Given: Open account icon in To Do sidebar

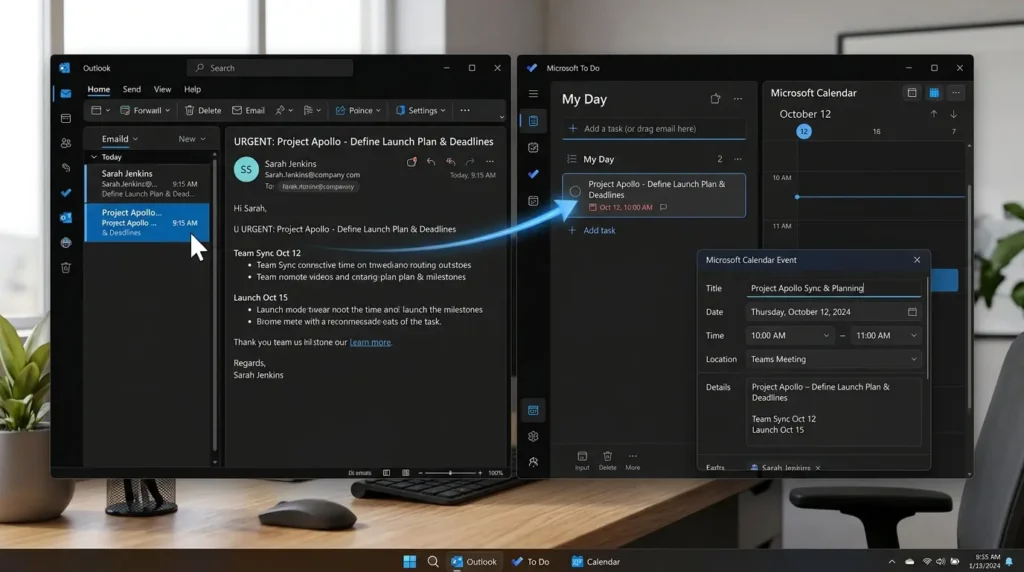Looking at the screenshot, I should (534, 462).
